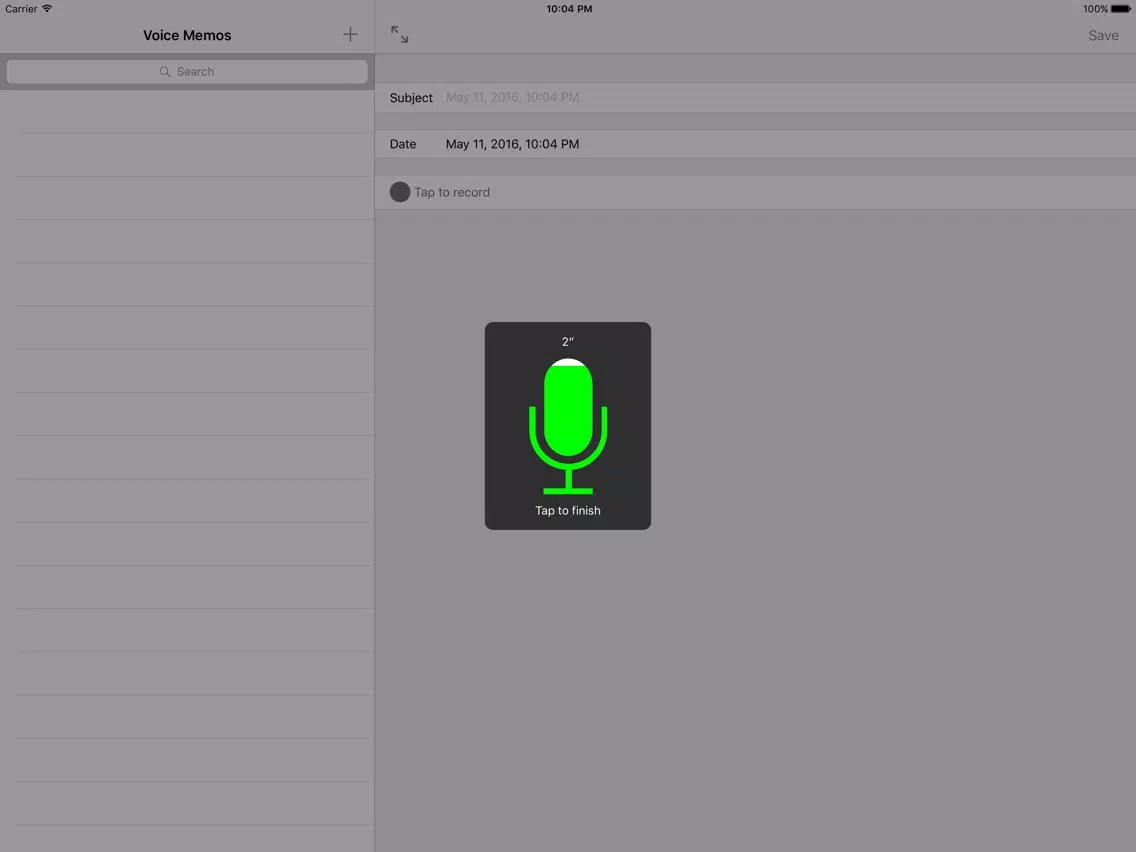Screen dimensions: 1136x852
Task: Click the Date label
Action: (x=403, y=144)
